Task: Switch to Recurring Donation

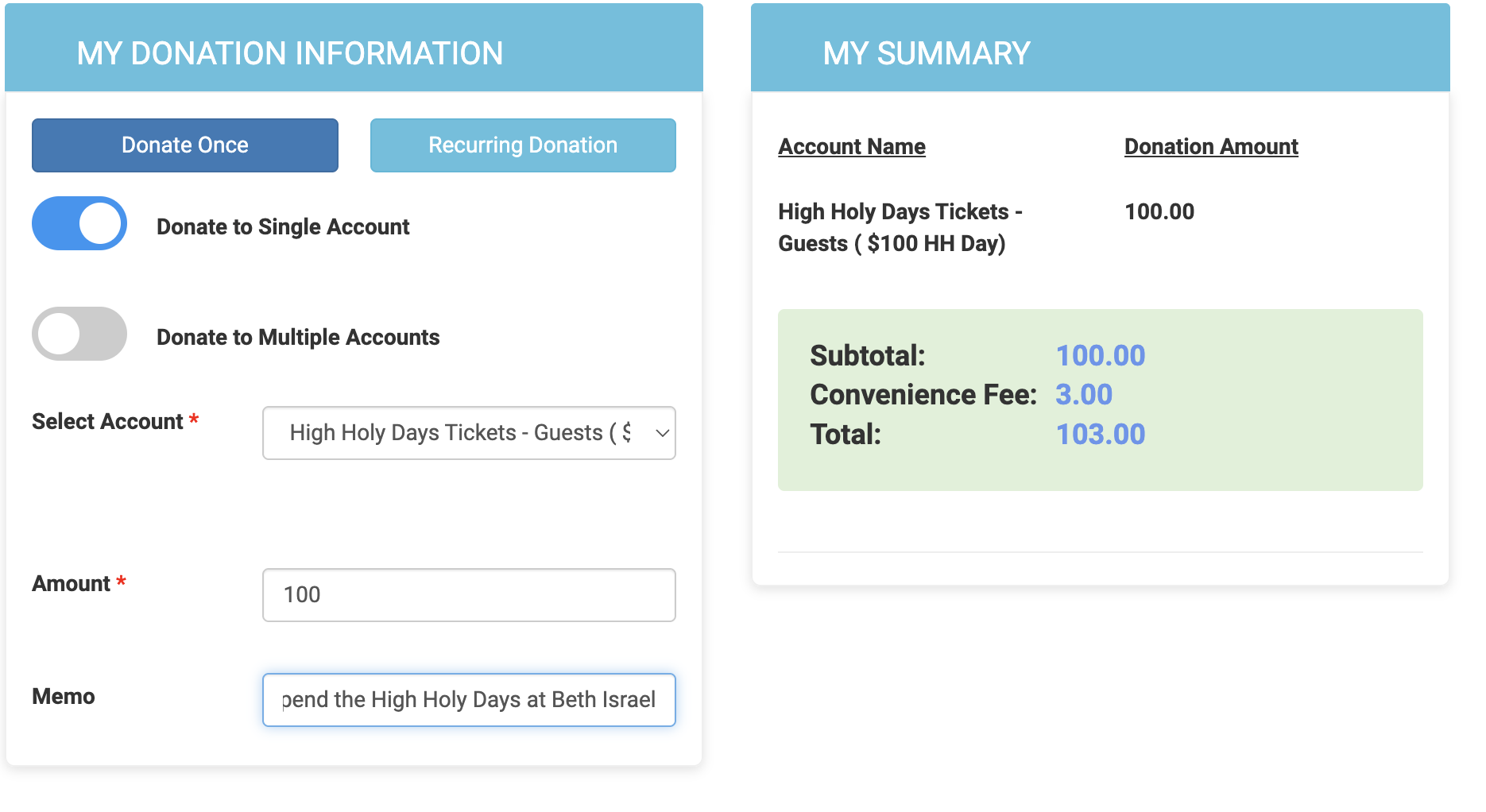Action: point(523,145)
